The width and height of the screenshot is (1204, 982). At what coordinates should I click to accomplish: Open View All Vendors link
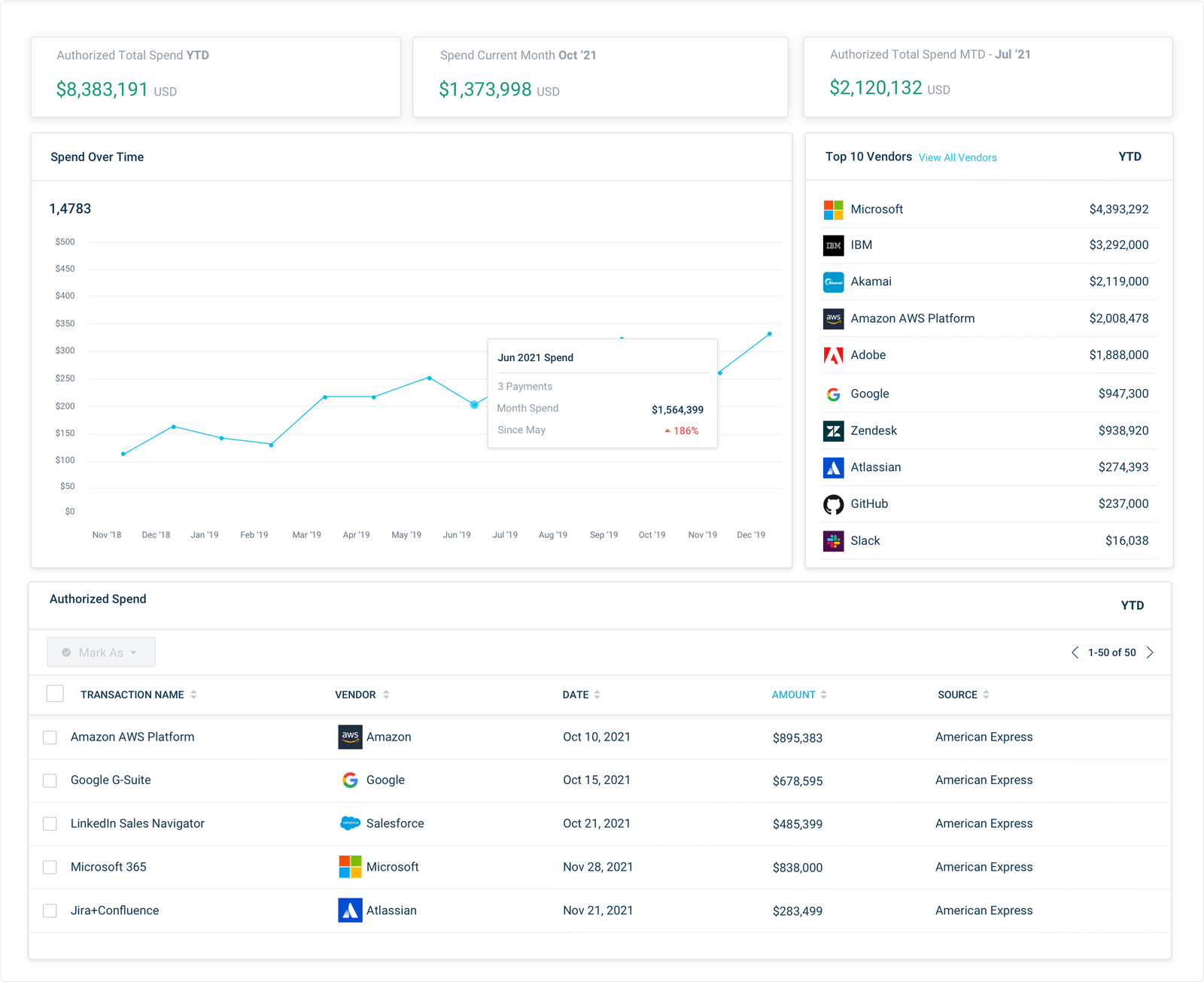(957, 157)
